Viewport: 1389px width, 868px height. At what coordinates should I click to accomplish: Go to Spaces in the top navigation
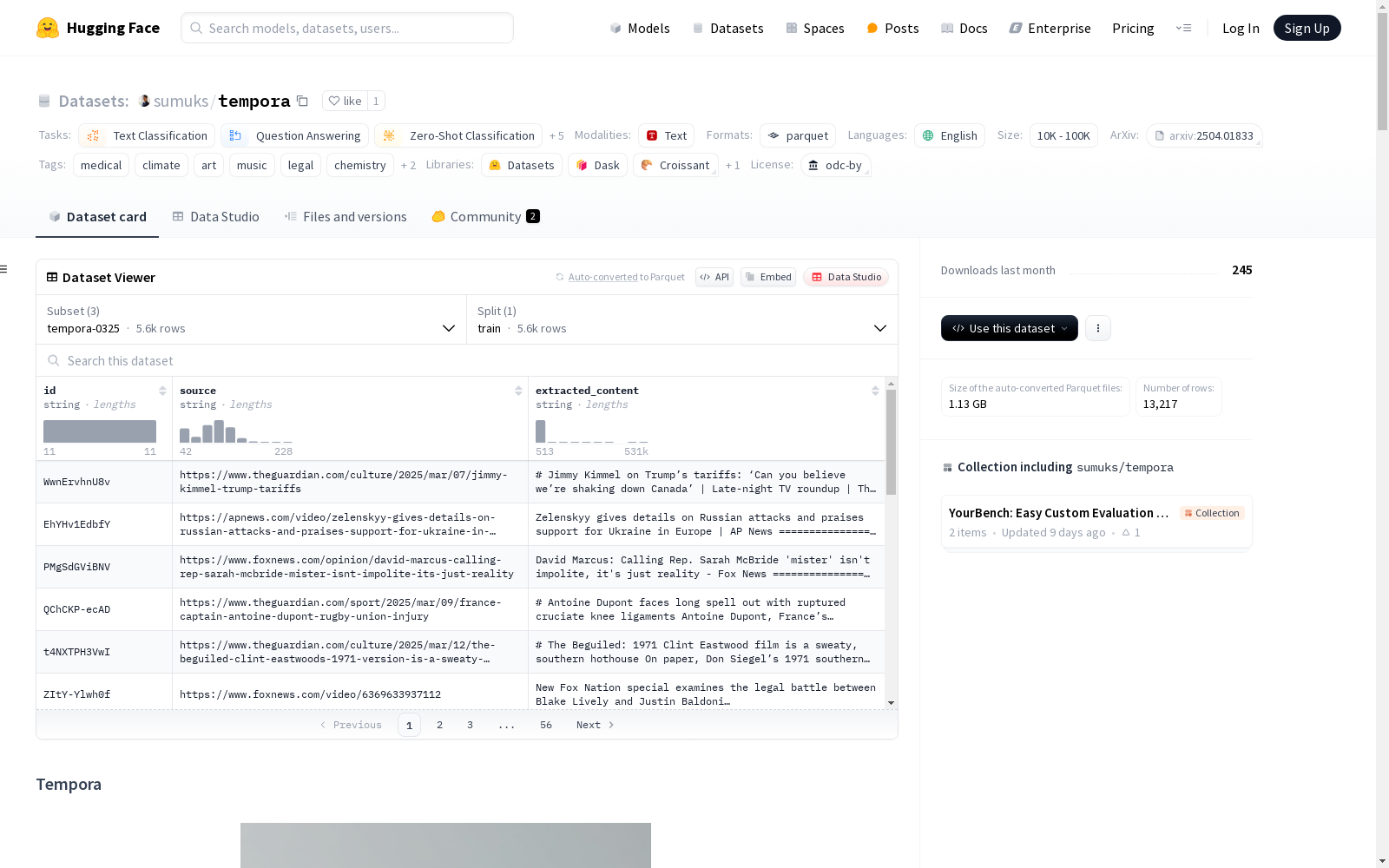tap(815, 28)
